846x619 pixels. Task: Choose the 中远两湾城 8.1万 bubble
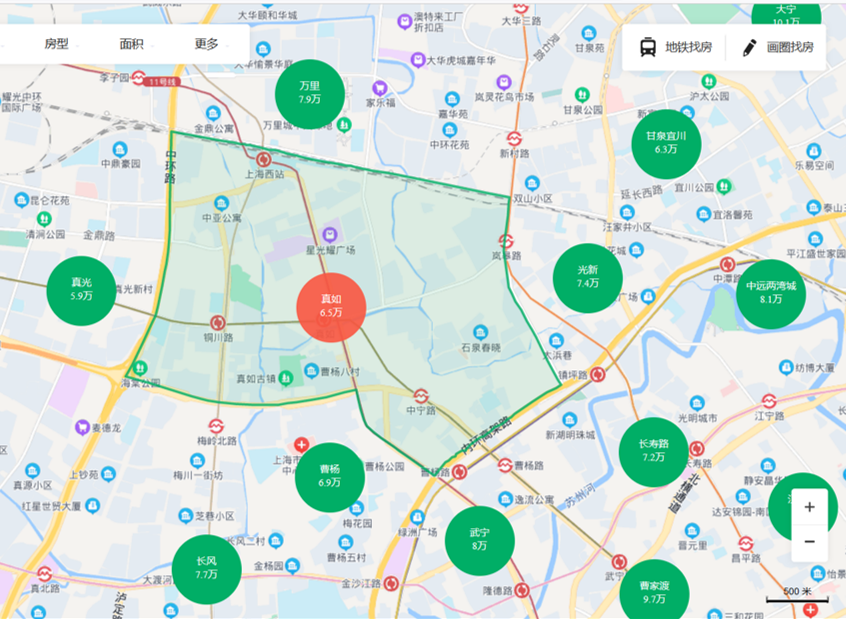point(770,292)
